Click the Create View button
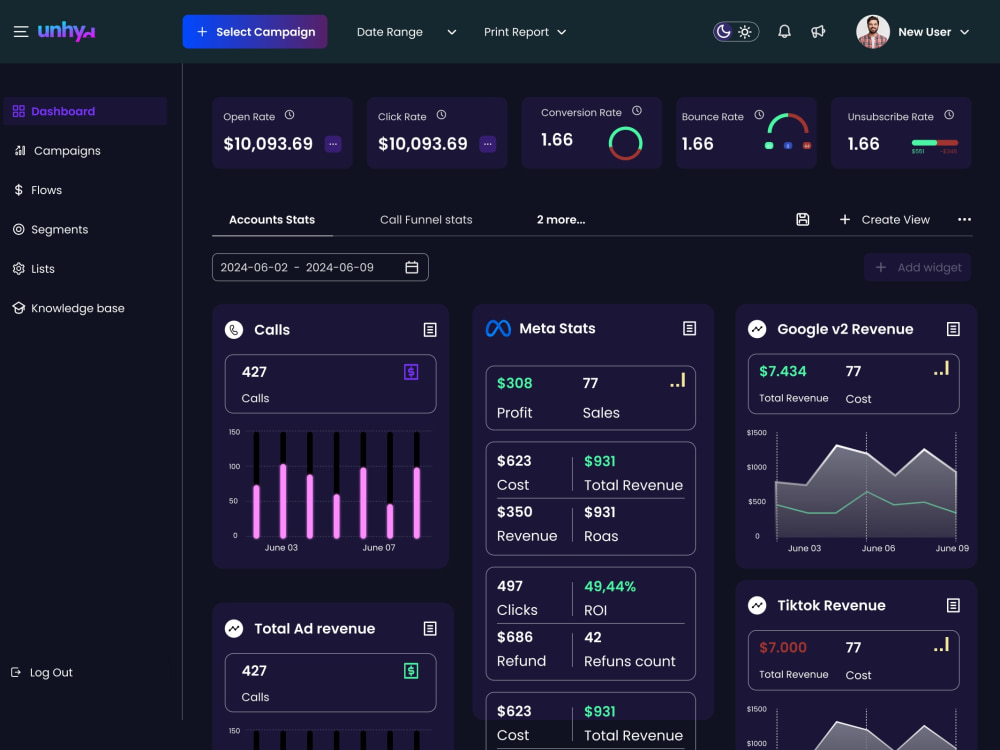The image size is (1000, 750). click(885, 219)
